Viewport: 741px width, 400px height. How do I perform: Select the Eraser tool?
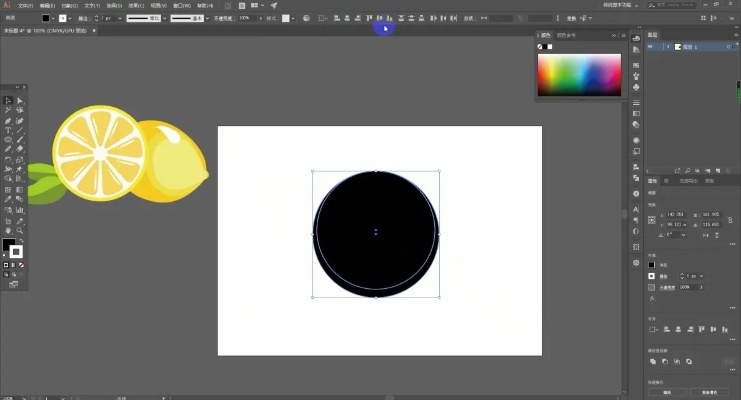click(20, 149)
